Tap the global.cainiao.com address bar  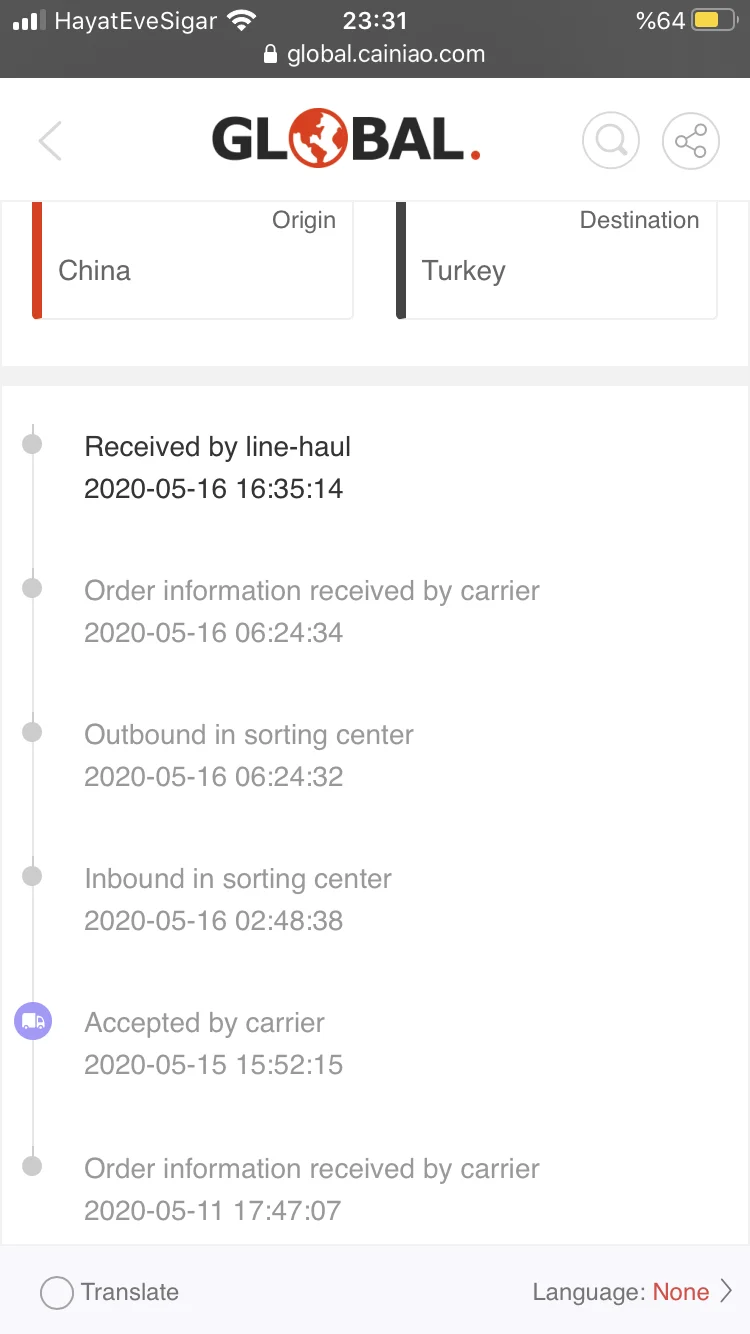click(385, 54)
